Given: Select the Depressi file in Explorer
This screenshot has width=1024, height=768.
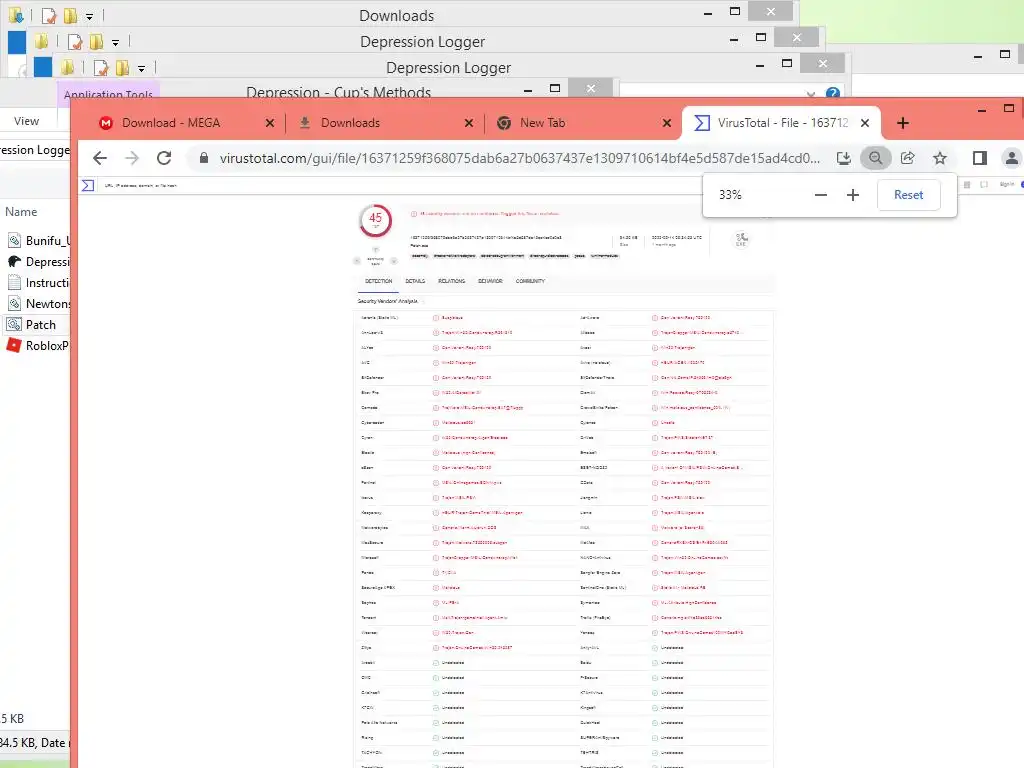Looking at the screenshot, I should [37, 261].
